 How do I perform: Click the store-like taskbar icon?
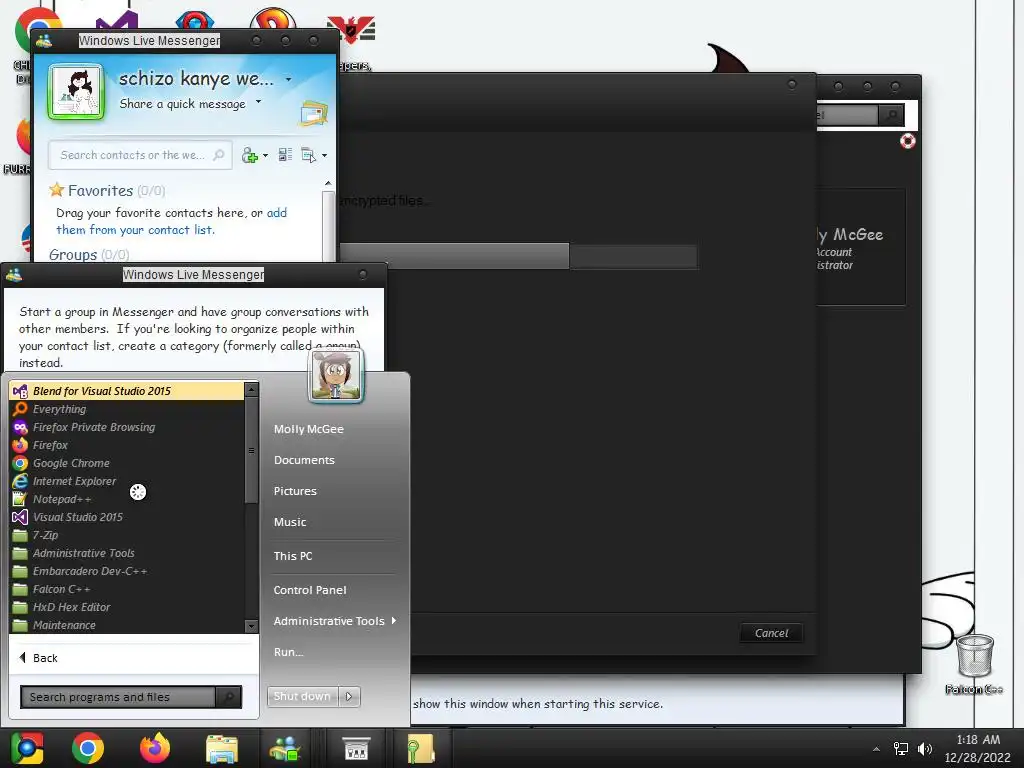click(x=357, y=748)
